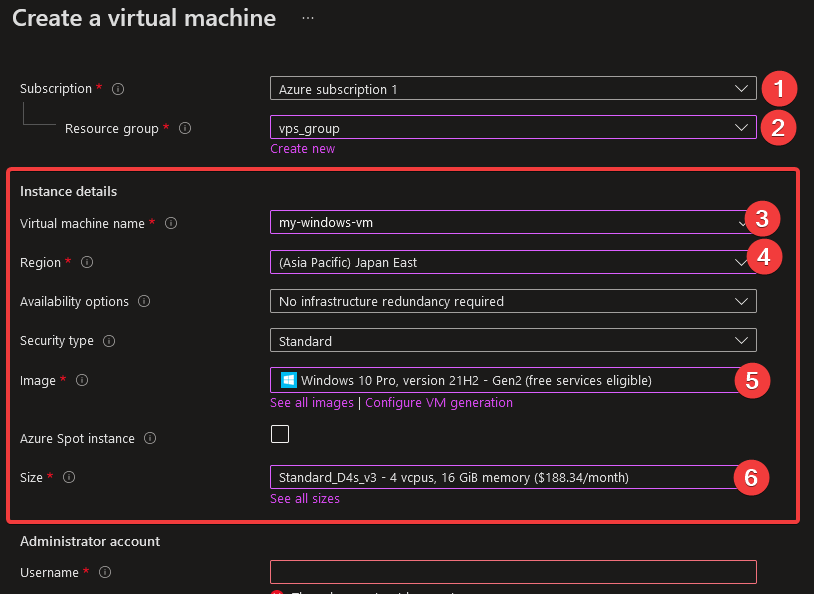Open the Region dropdown
The height and width of the screenshot is (594, 814).
click(x=513, y=262)
